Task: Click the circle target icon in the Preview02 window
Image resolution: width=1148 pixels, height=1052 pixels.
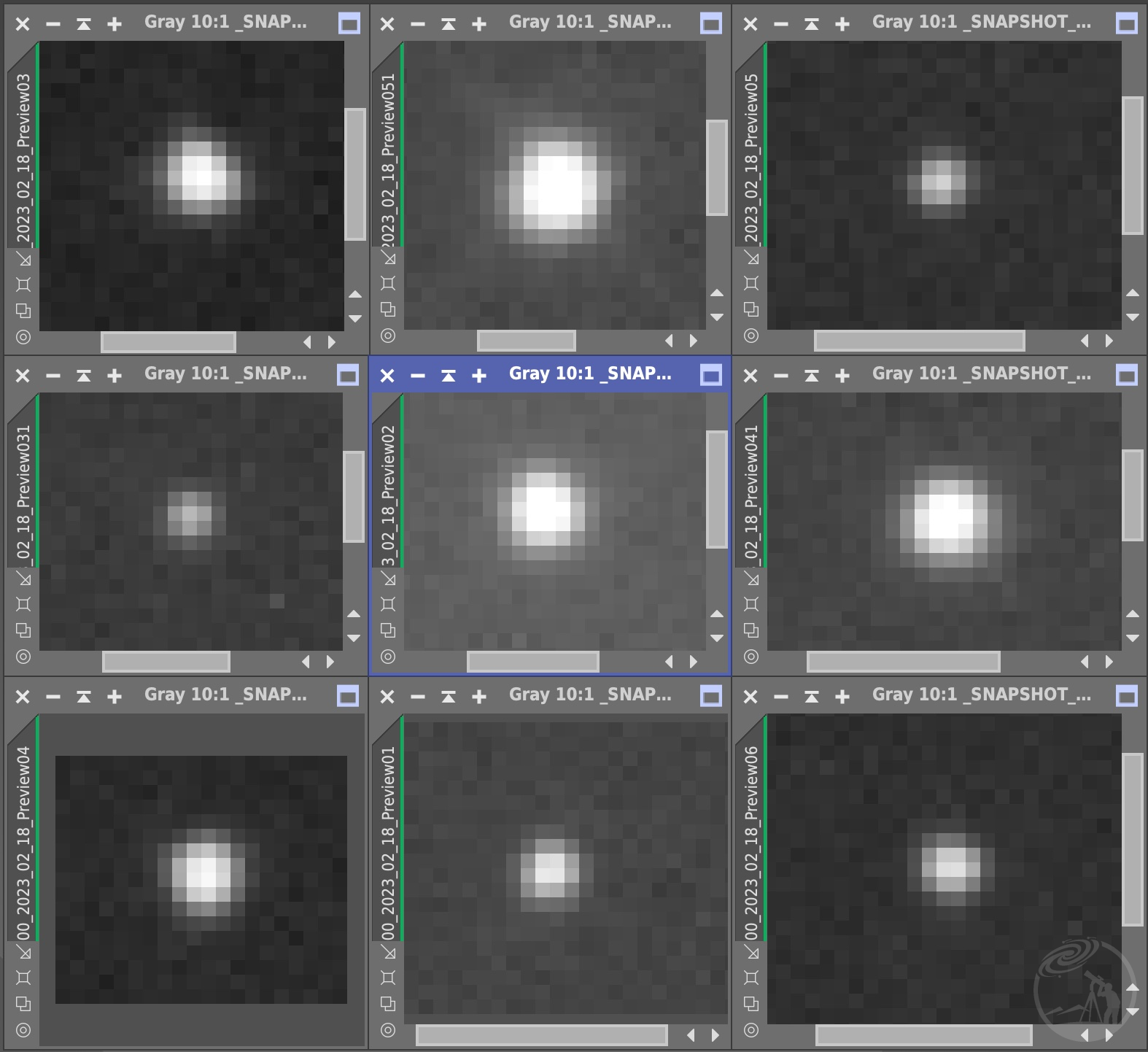Action: click(388, 657)
